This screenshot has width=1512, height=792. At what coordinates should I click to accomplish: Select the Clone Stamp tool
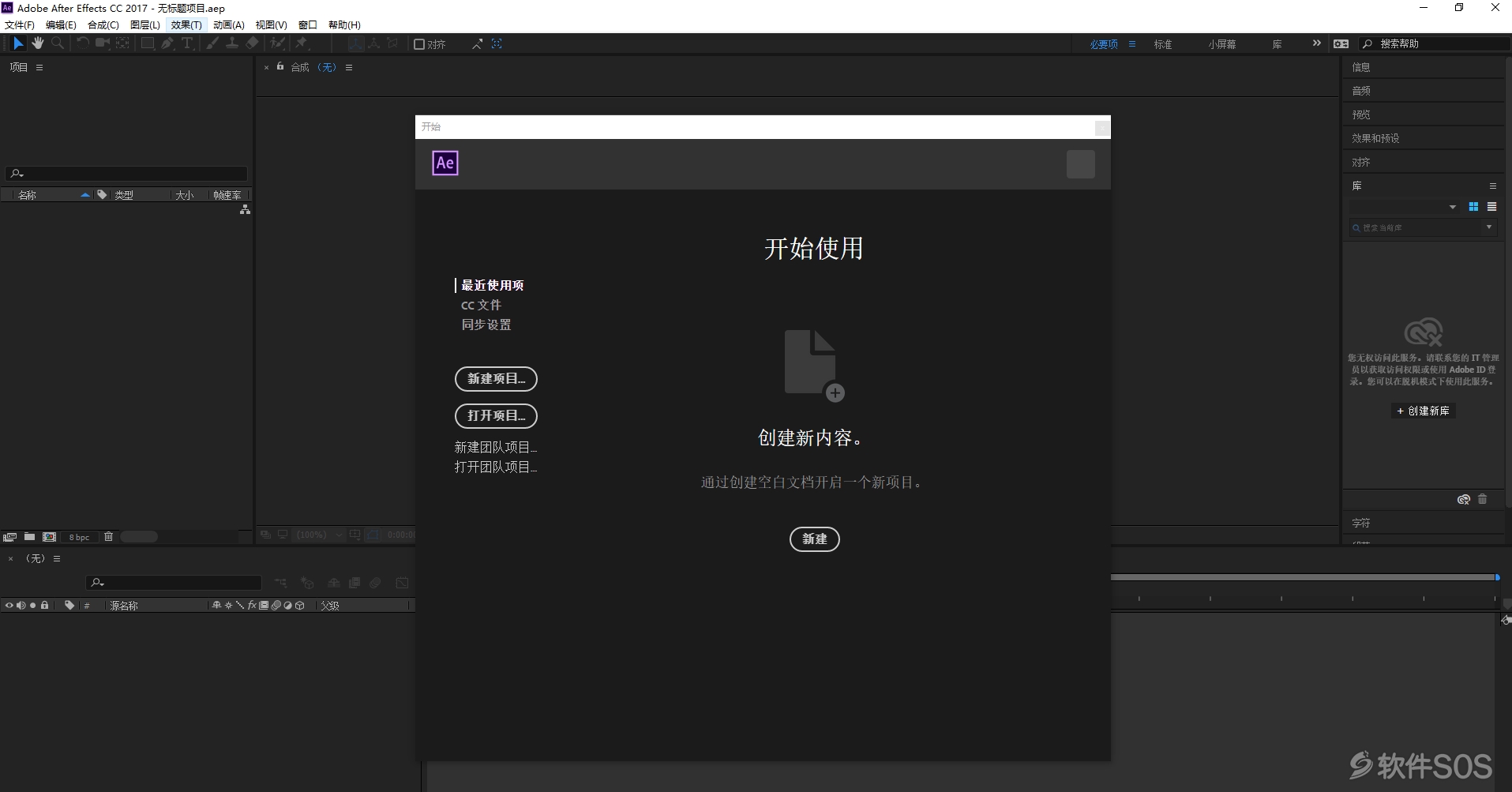(232, 43)
